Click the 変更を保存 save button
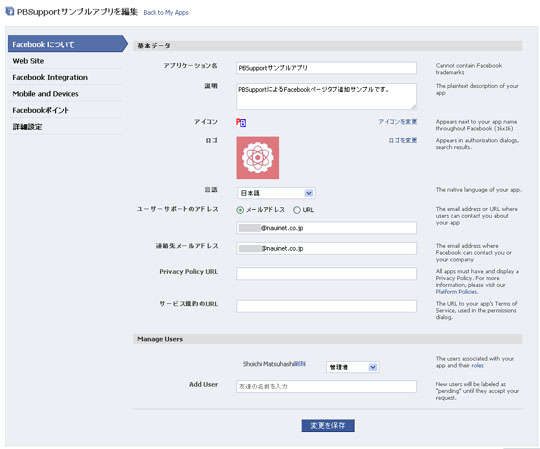Screen dimensions: 540x449 (328, 426)
